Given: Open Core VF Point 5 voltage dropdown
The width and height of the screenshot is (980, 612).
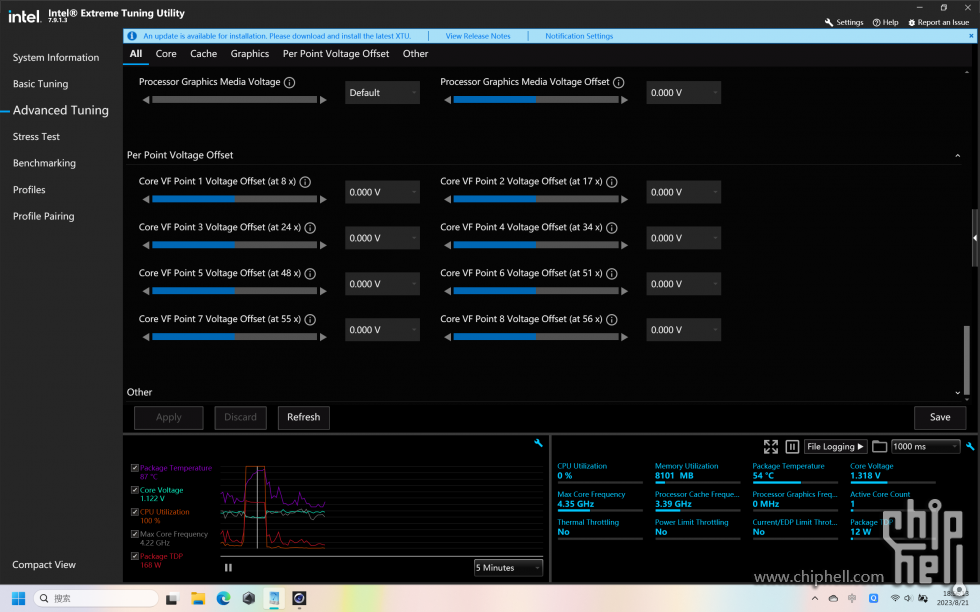Looking at the screenshot, I should click(382, 284).
